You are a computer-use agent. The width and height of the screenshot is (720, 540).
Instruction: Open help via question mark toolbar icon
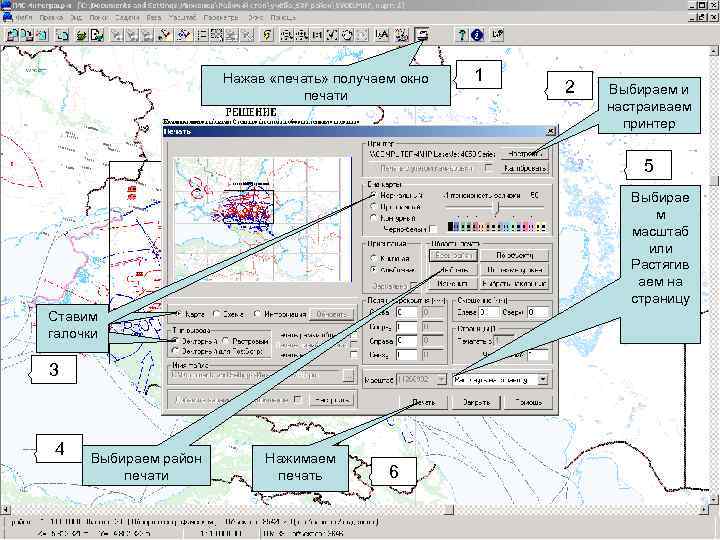pyautogui.click(x=462, y=35)
